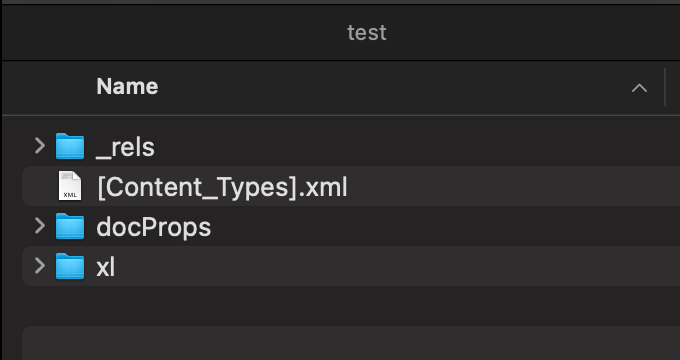Sort by the Name column header
The height and width of the screenshot is (360, 680).
coord(127,86)
